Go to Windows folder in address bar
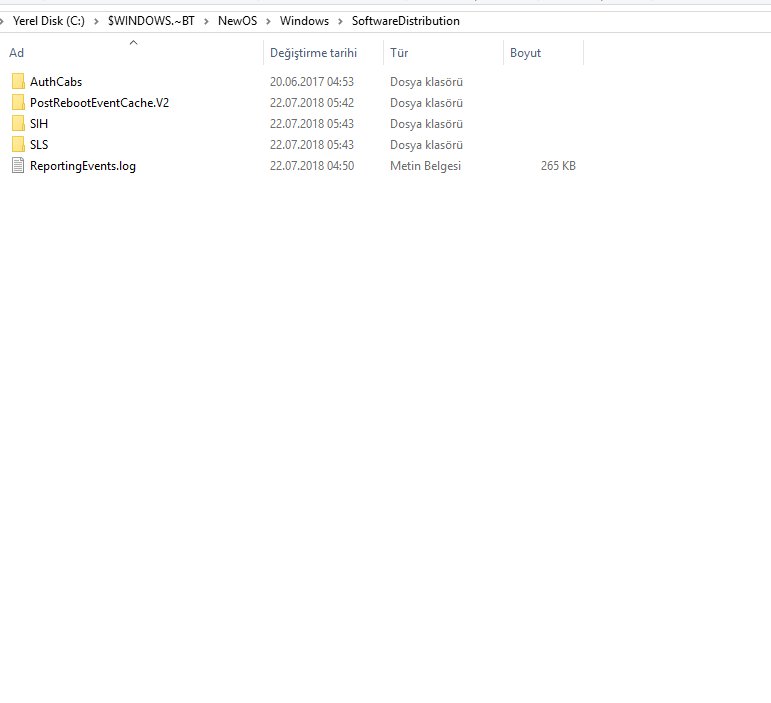Viewport: 771px width, 703px height. (x=304, y=21)
